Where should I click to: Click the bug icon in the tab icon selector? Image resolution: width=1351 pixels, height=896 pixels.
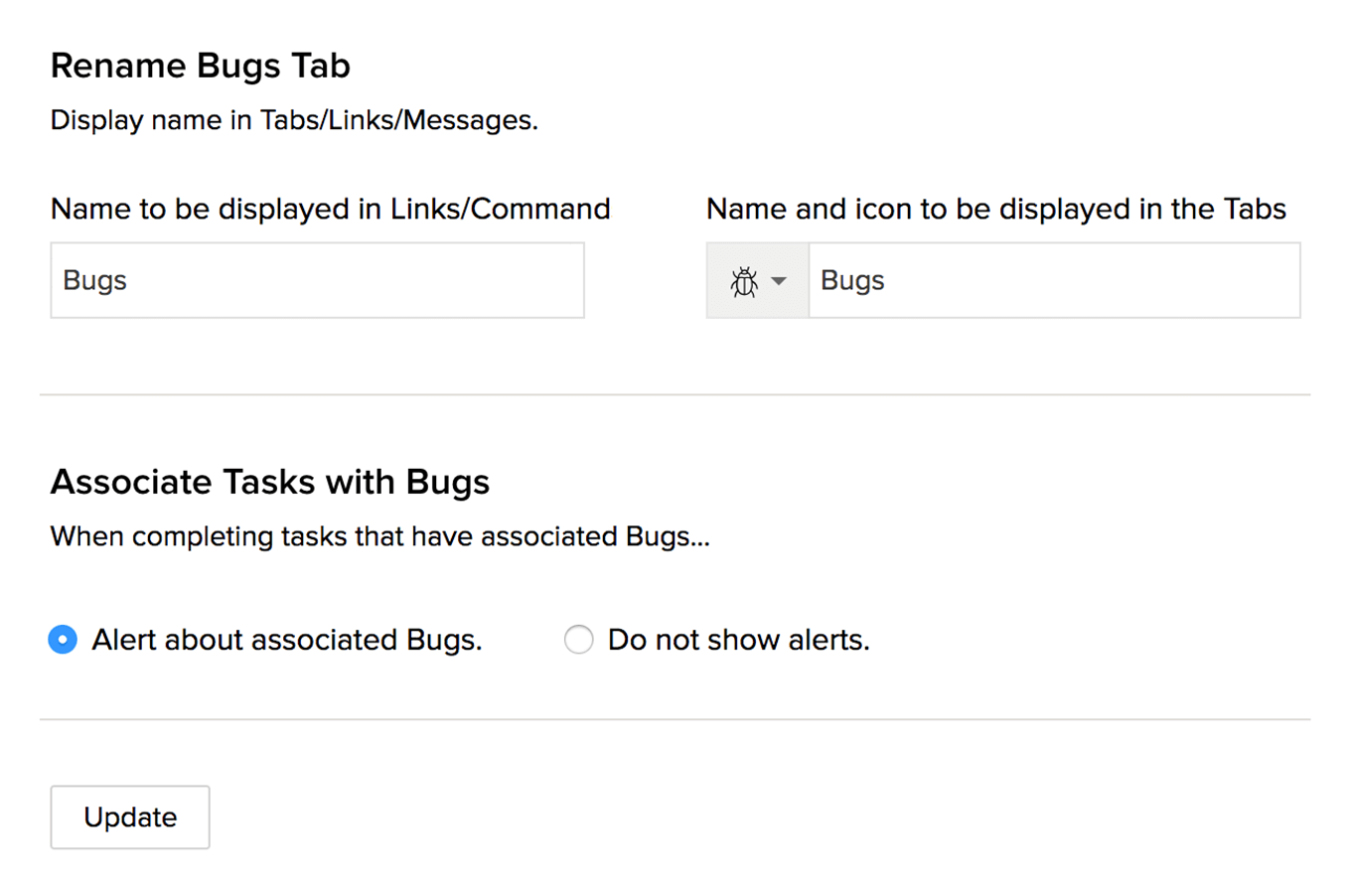click(744, 282)
